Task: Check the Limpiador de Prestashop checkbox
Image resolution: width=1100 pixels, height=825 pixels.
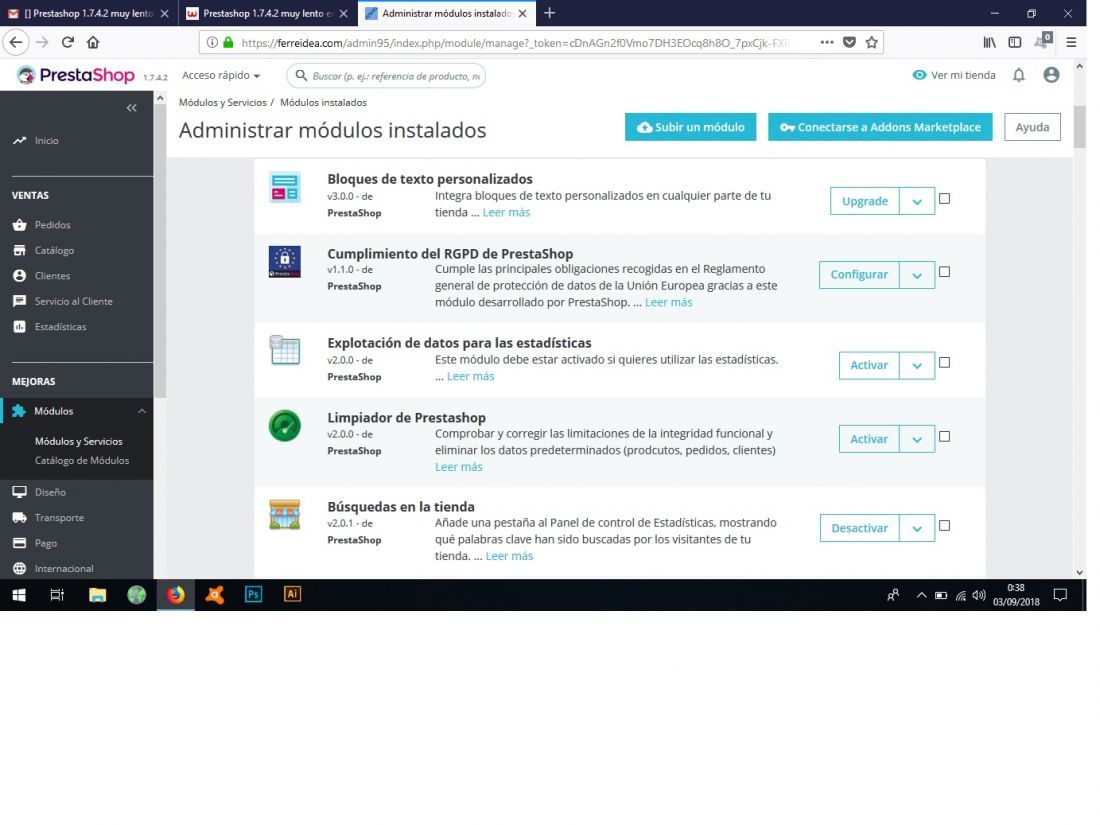Action: click(x=945, y=436)
